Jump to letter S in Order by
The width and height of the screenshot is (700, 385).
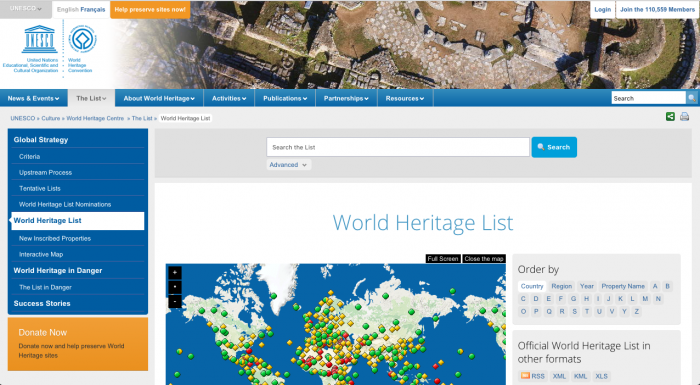click(575, 311)
